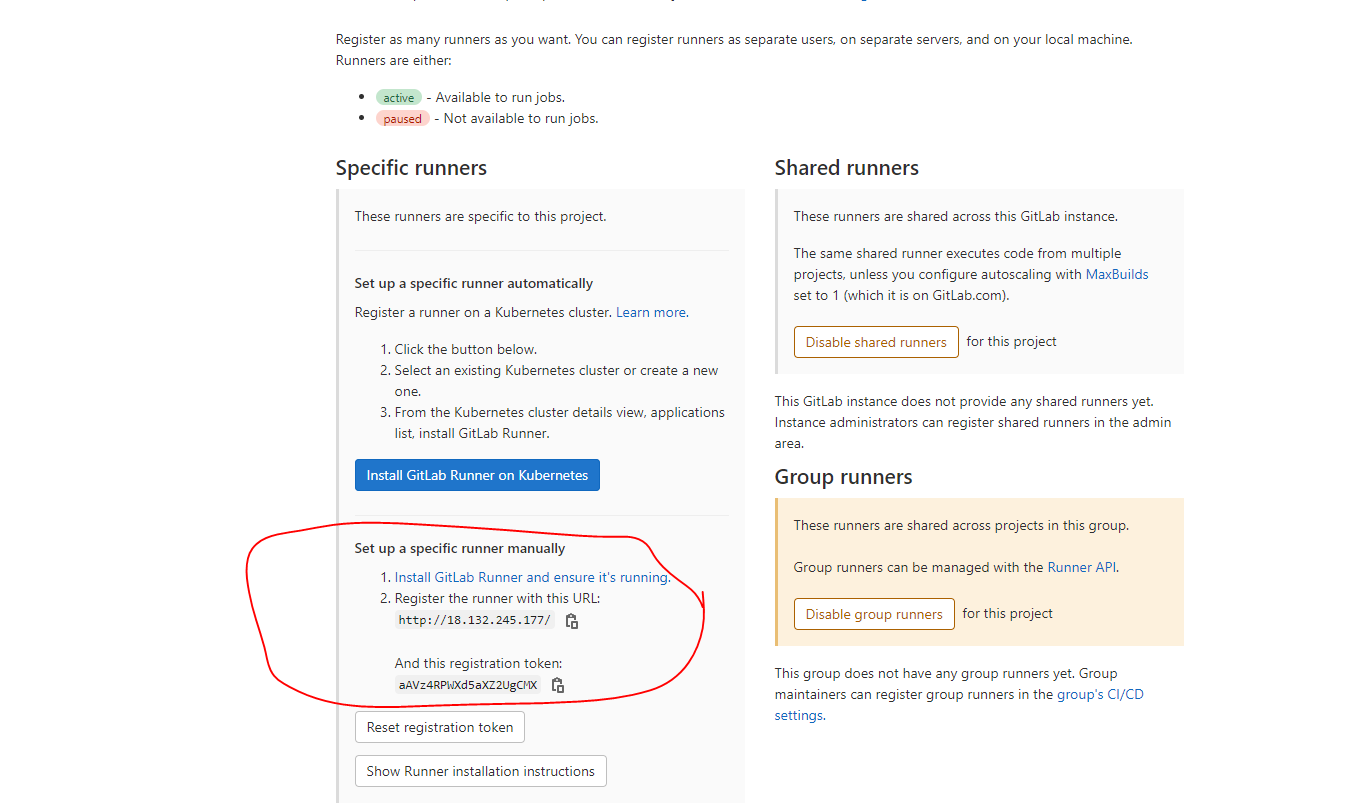
Task: Click 'These runners are shared across this GitLab instance.'
Action: (x=956, y=216)
